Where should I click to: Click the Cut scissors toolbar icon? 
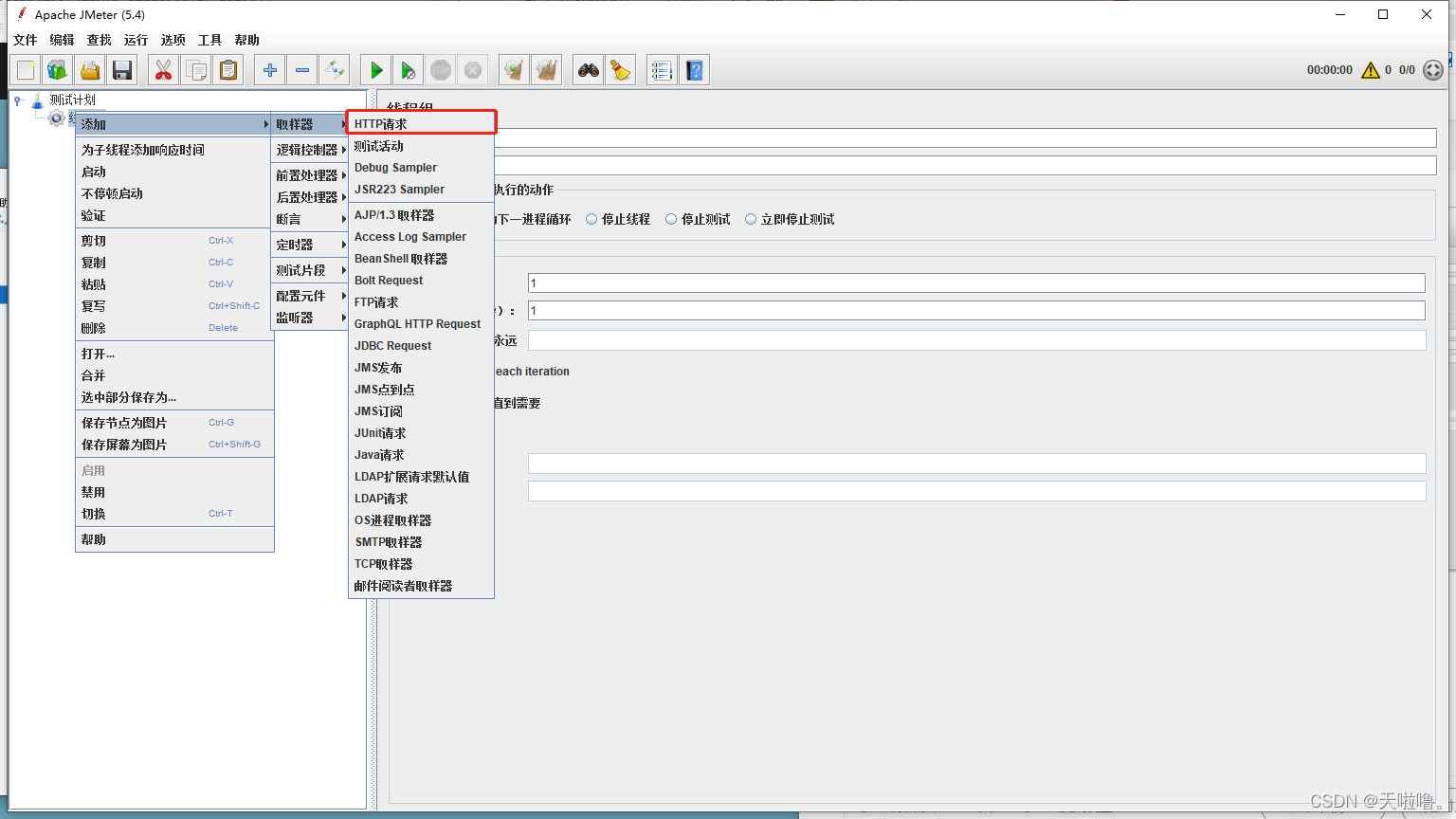point(164,70)
